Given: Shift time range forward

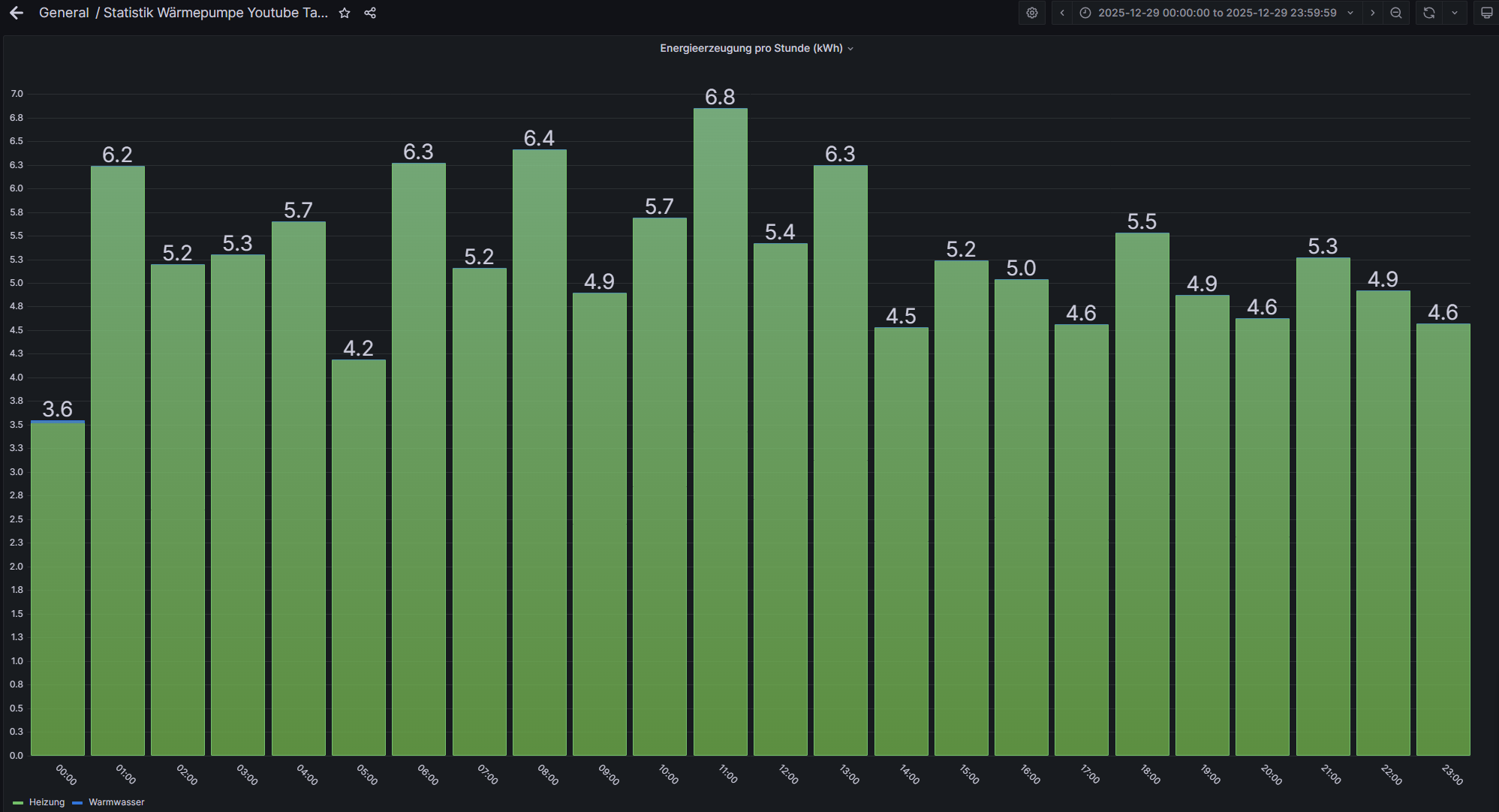Looking at the screenshot, I should 1373,13.
